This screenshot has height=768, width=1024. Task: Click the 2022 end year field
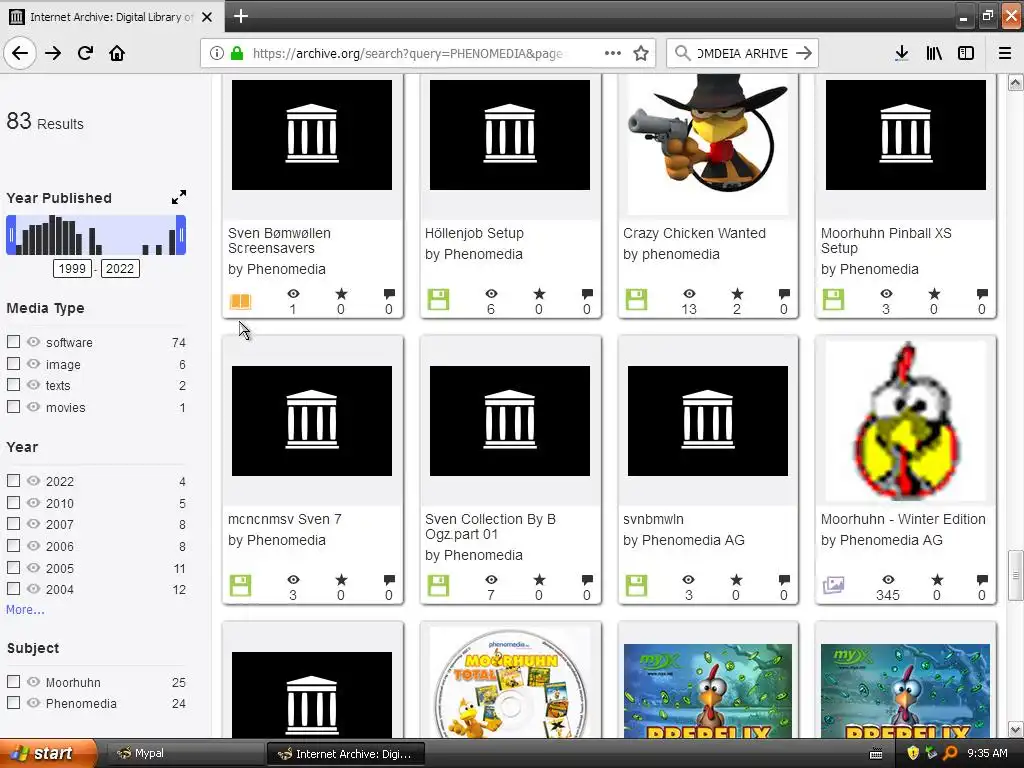coord(120,268)
